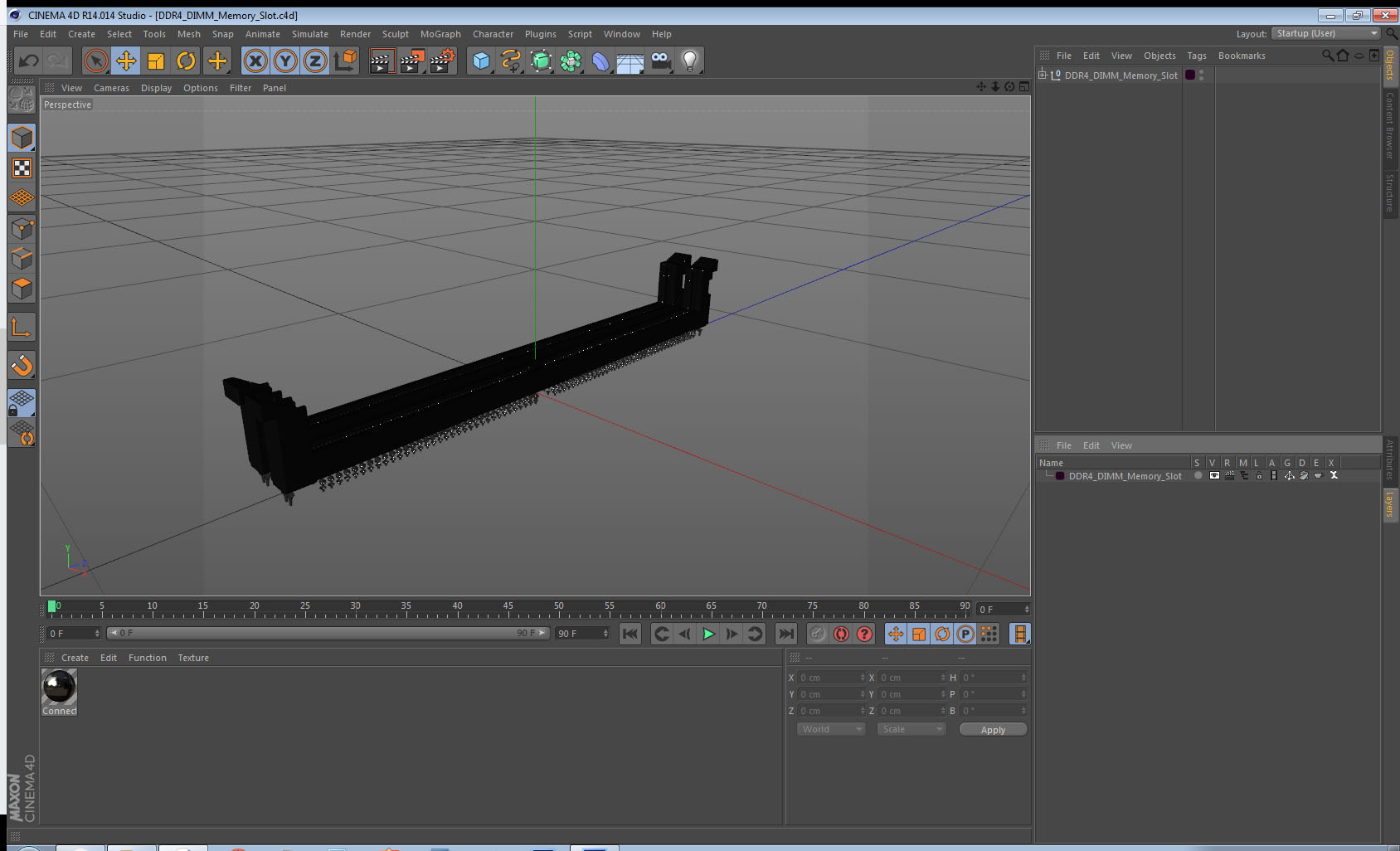This screenshot has width=1400, height=851.
Task: Select the Live Selection tool
Action: (96, 61)
